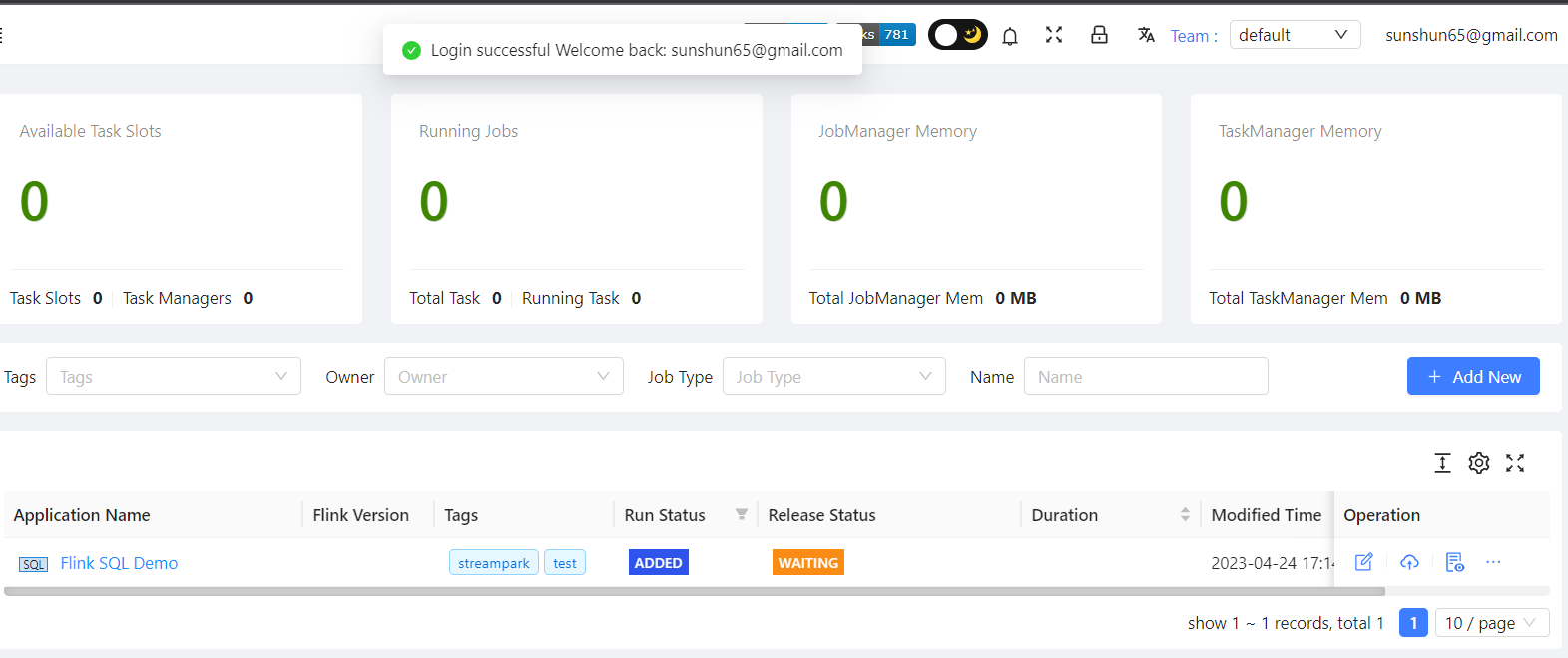Click the table fullscreen icon
Image resolution: width=1568 pixels, height=658 pixels.
1515,463
